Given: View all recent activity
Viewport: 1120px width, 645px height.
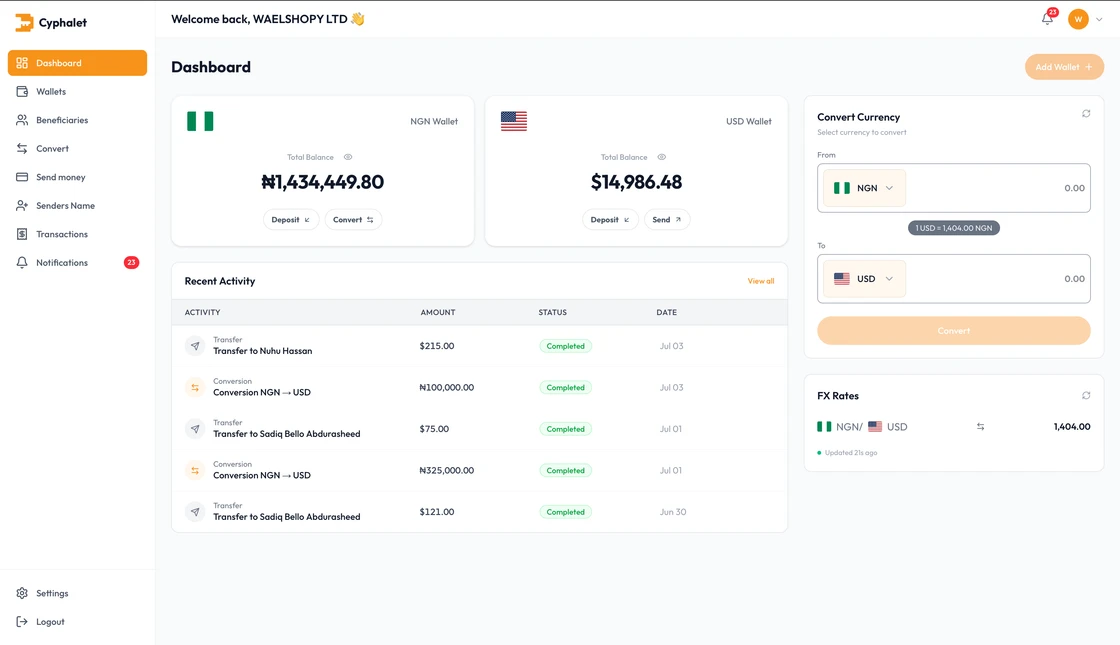Looking at the screenshot, I should [x=761, y=281].
